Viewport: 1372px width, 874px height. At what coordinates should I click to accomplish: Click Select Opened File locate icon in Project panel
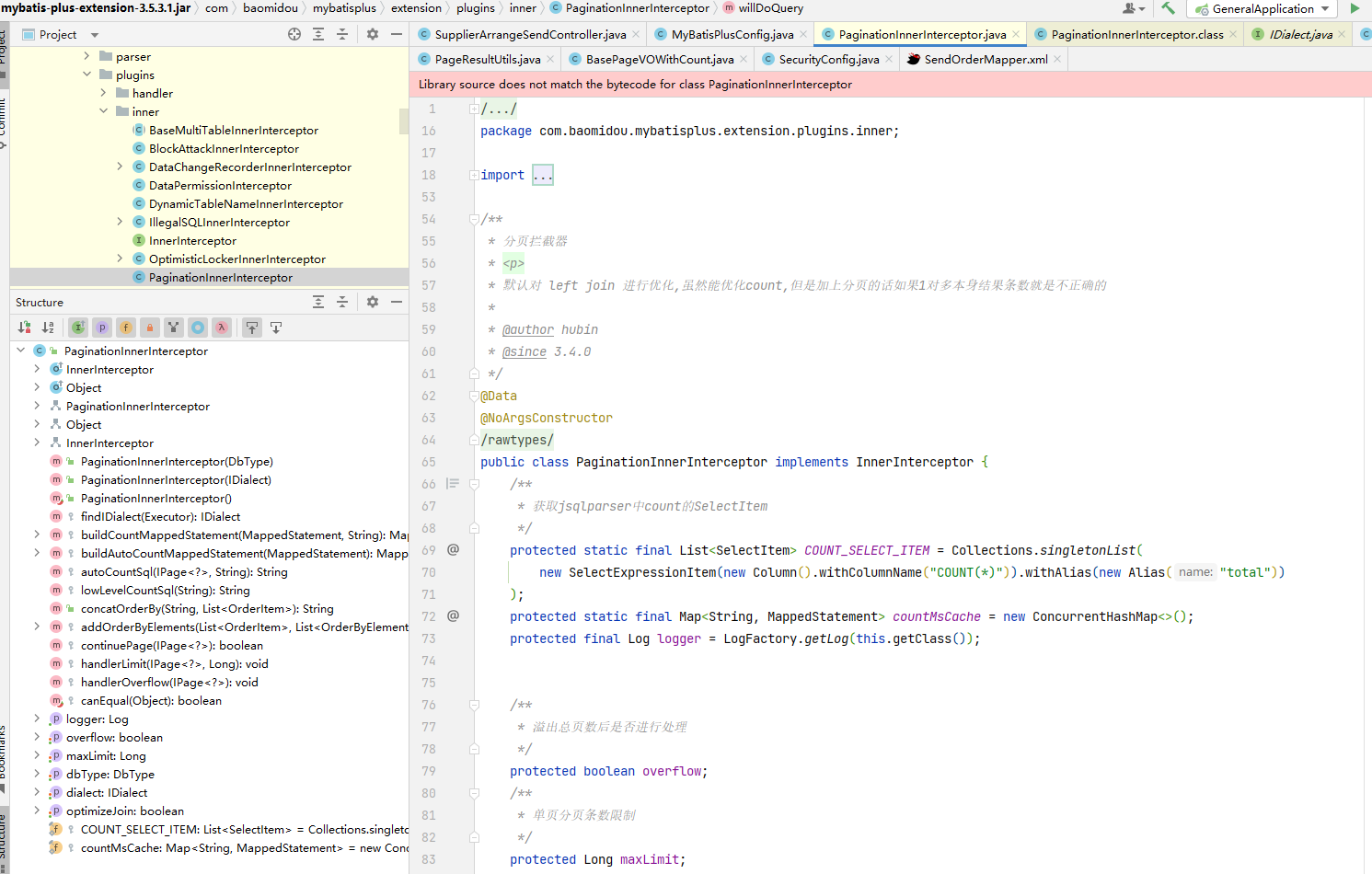coord(294,34)
